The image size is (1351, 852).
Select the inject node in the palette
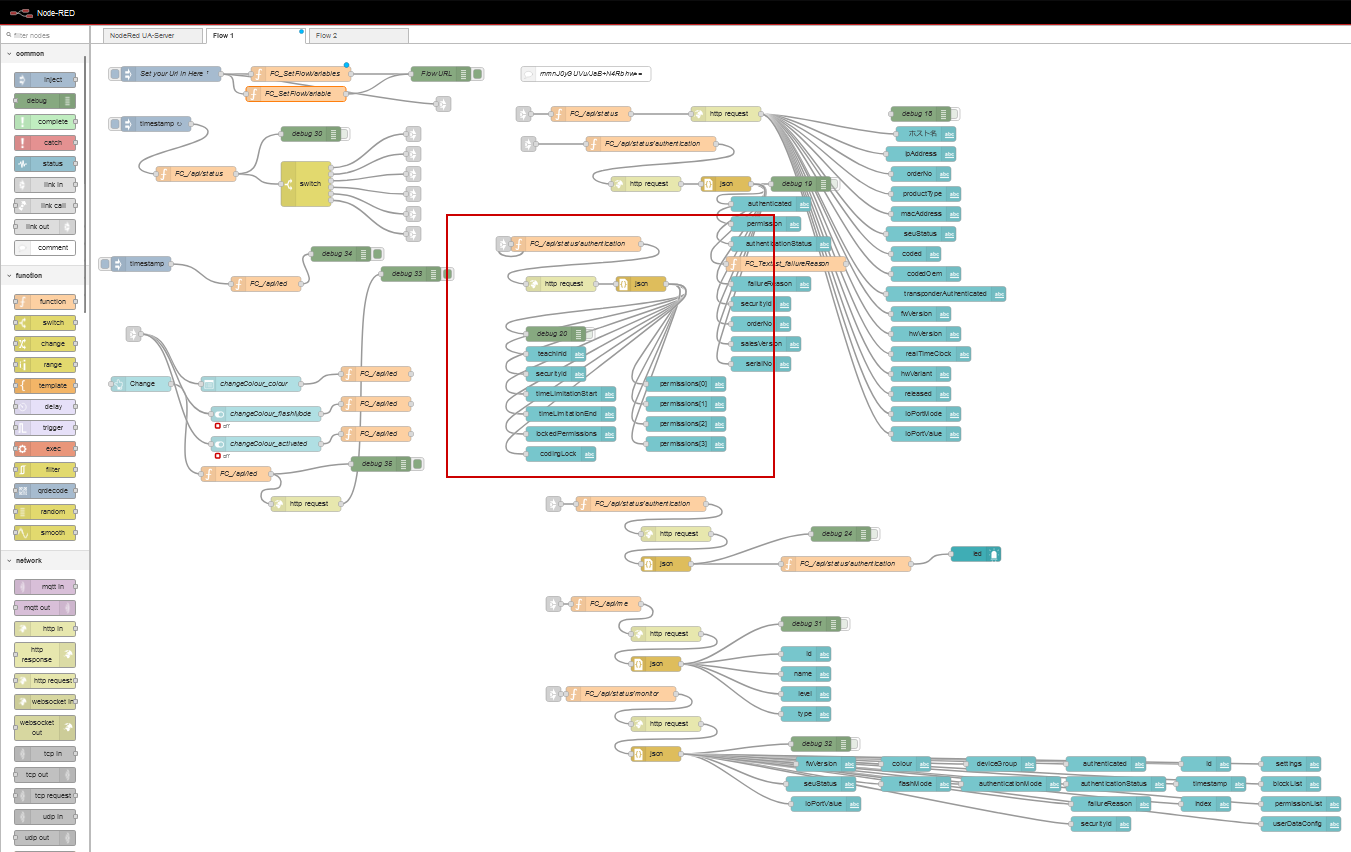(45, 79)
